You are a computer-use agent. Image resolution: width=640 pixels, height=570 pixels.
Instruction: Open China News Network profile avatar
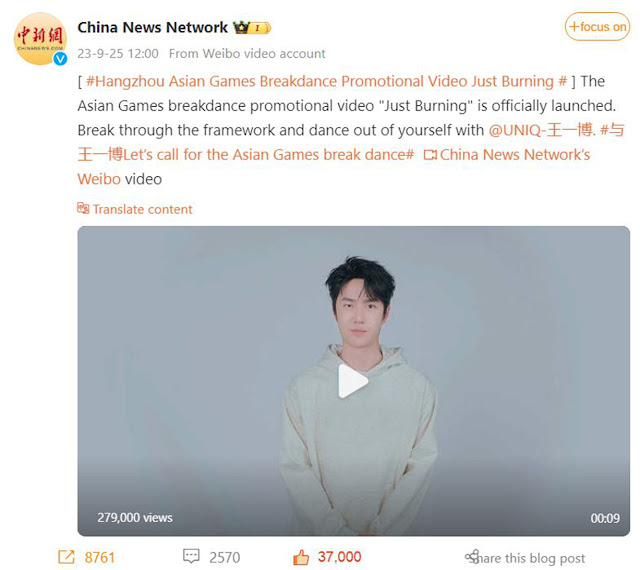point(40,38)
